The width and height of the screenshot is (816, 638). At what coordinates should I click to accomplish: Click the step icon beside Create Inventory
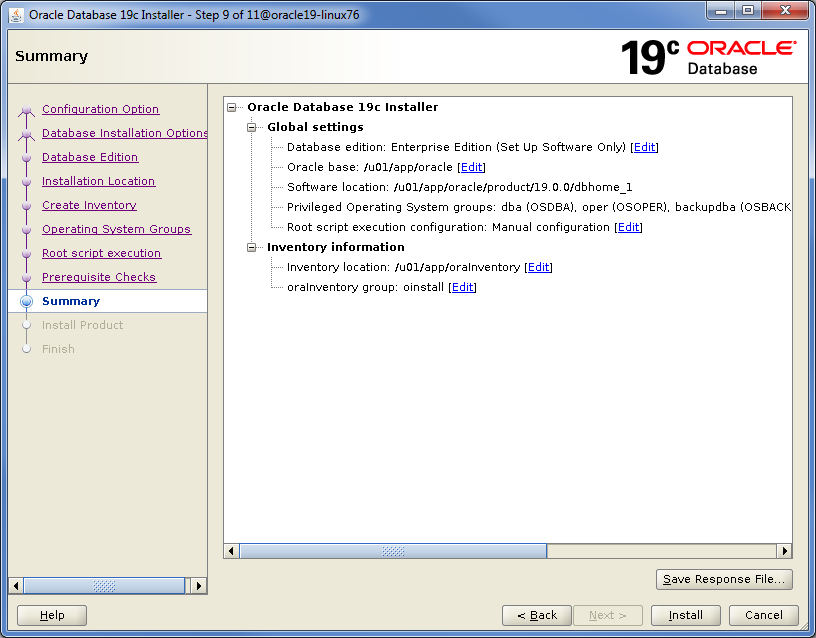(x=26, y=205)
